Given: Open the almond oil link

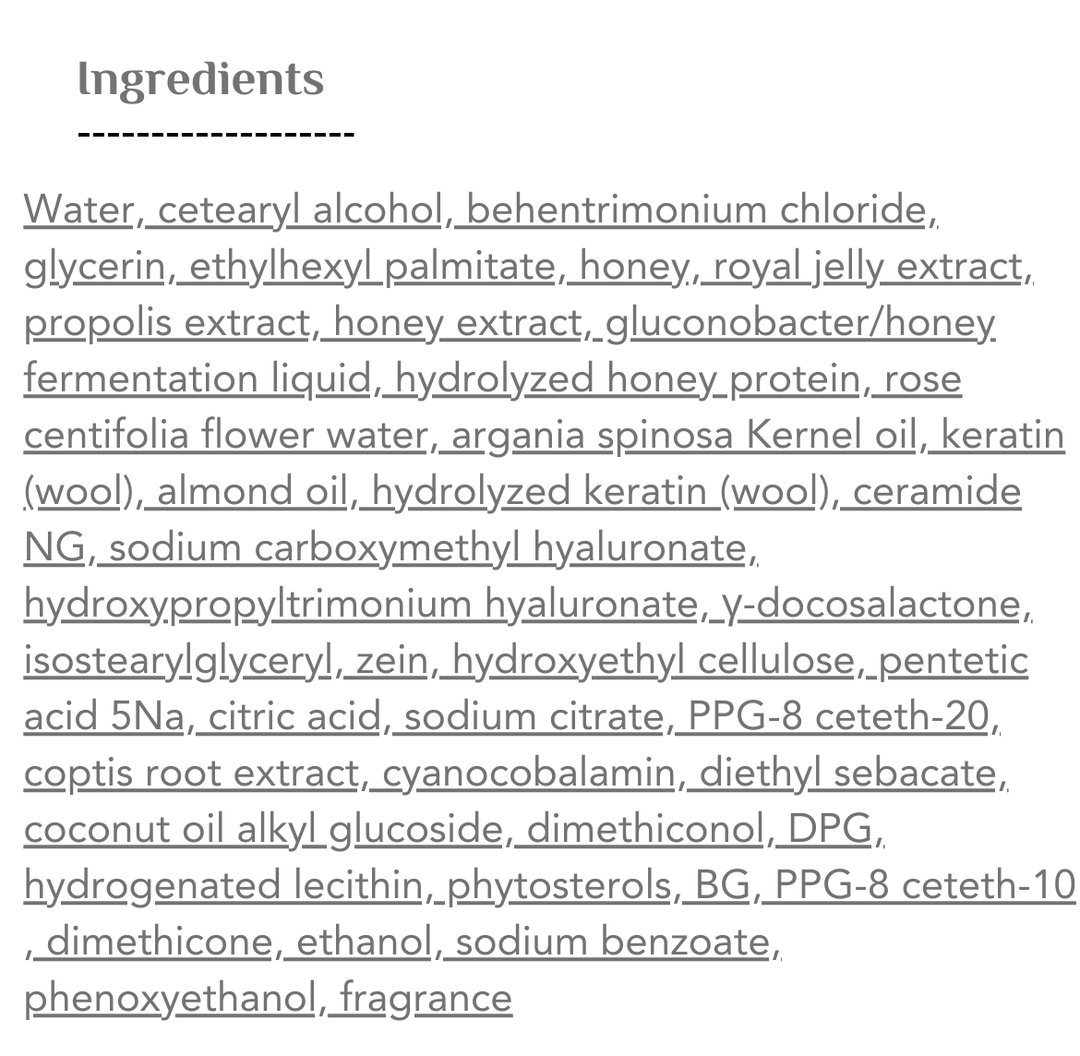Looking at the screenshot, I should [252, 492].
